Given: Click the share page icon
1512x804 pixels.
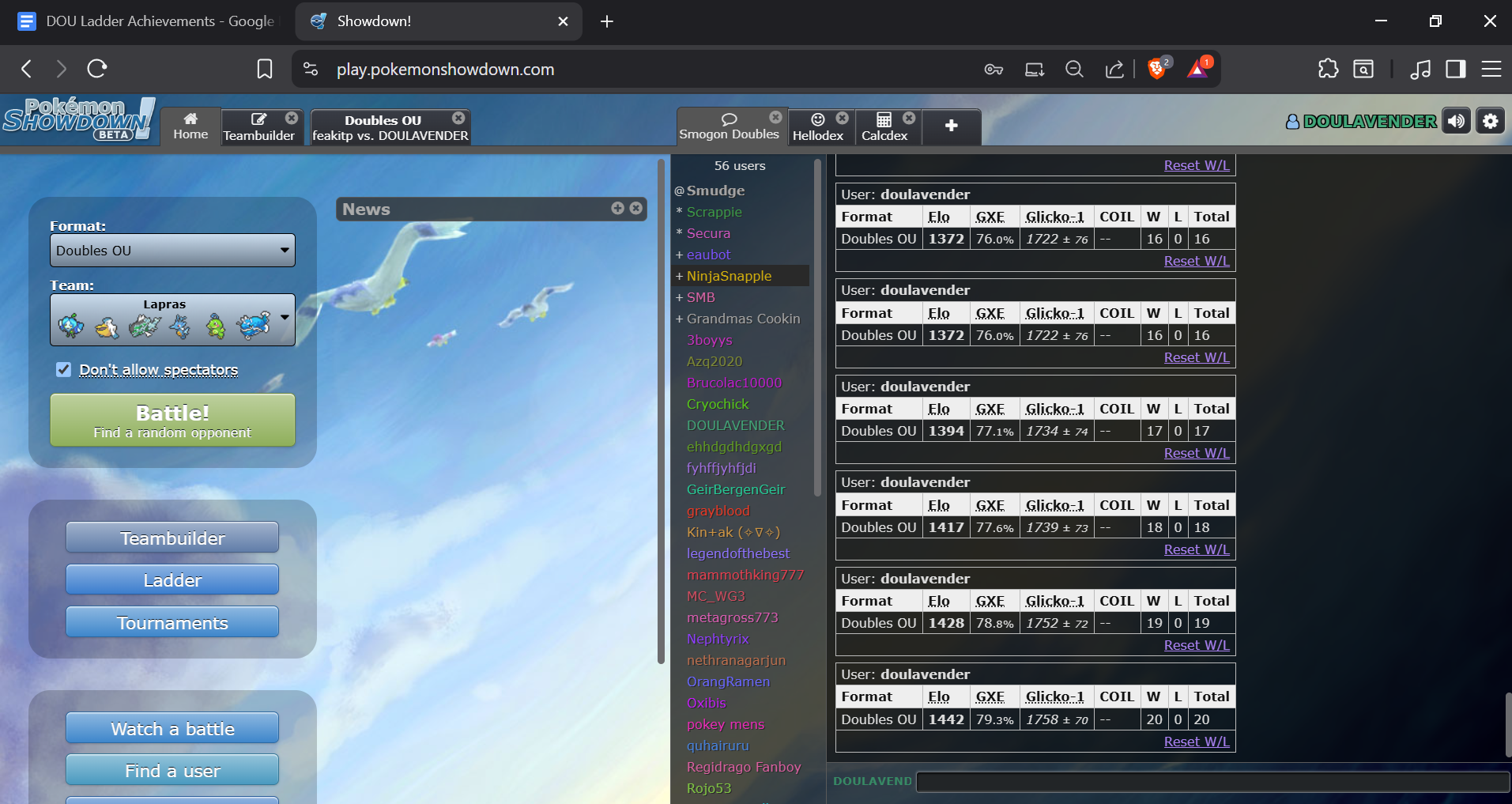Looking at the screenshot, I should click(1114, 70).
